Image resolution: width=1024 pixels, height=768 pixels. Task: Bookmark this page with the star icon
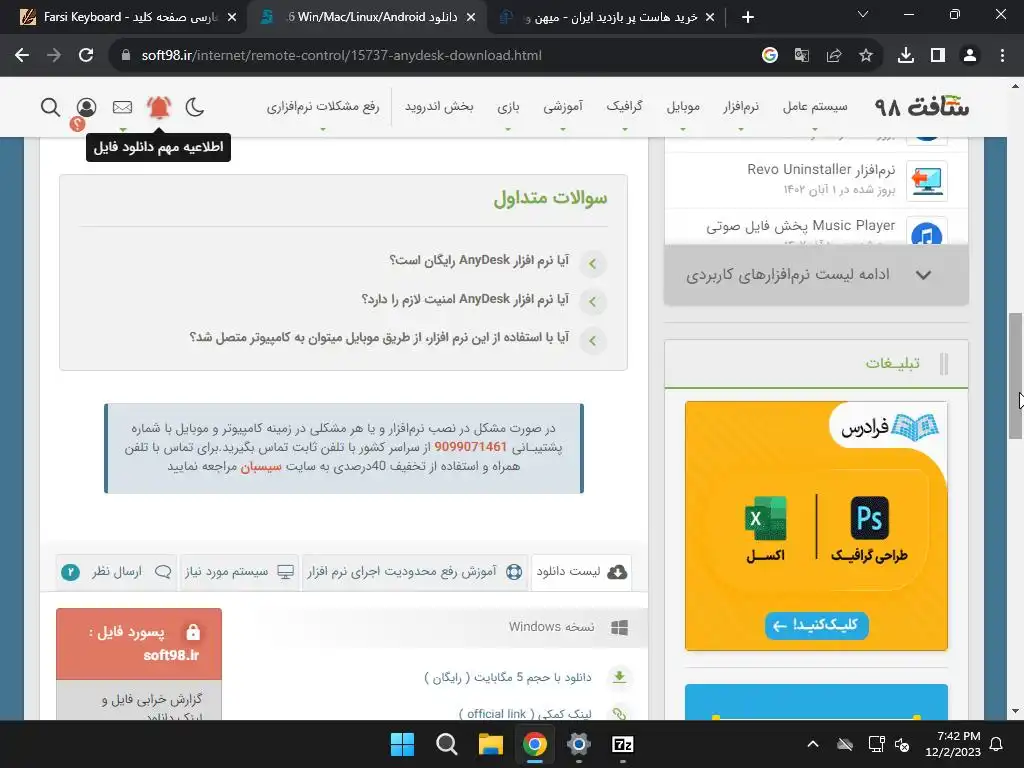tap(865, 56)
